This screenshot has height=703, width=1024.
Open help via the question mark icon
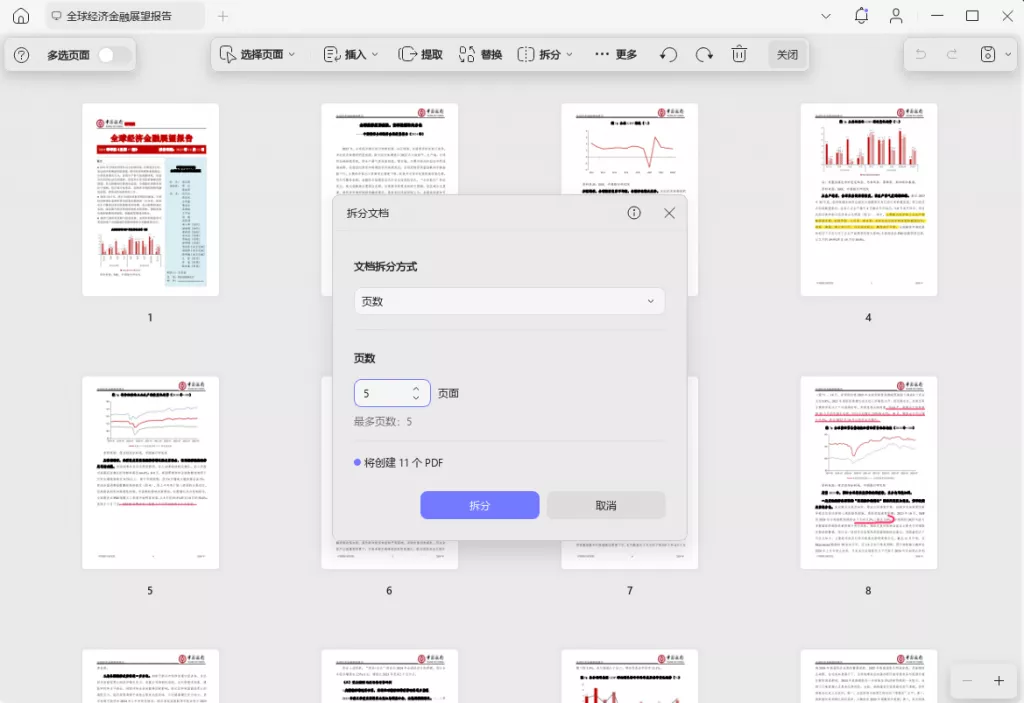(x=20, y=54)
